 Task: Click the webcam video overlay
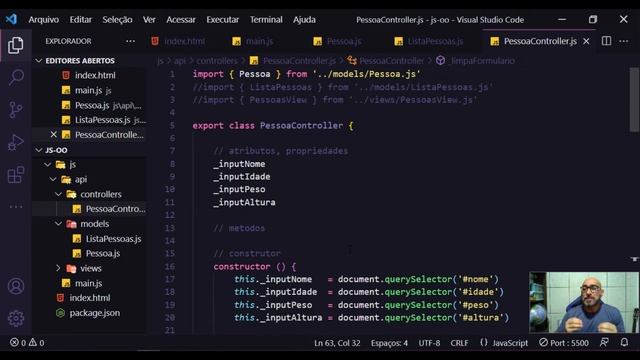[584, 302]
